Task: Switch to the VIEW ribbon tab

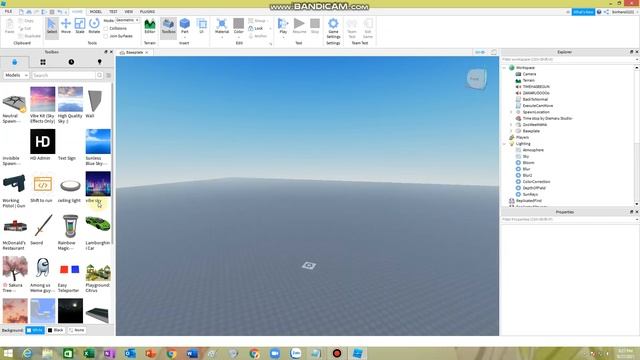Action: [129, 12]
